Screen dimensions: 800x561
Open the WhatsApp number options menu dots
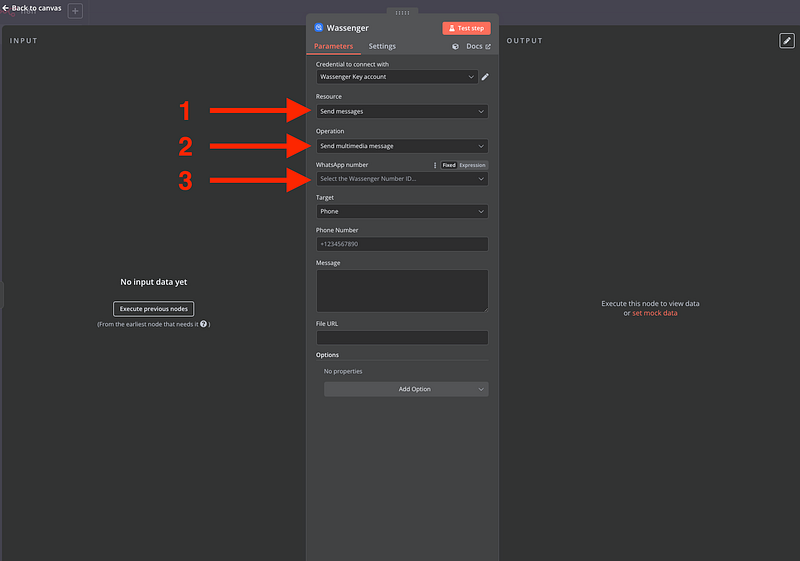(434, 165)
